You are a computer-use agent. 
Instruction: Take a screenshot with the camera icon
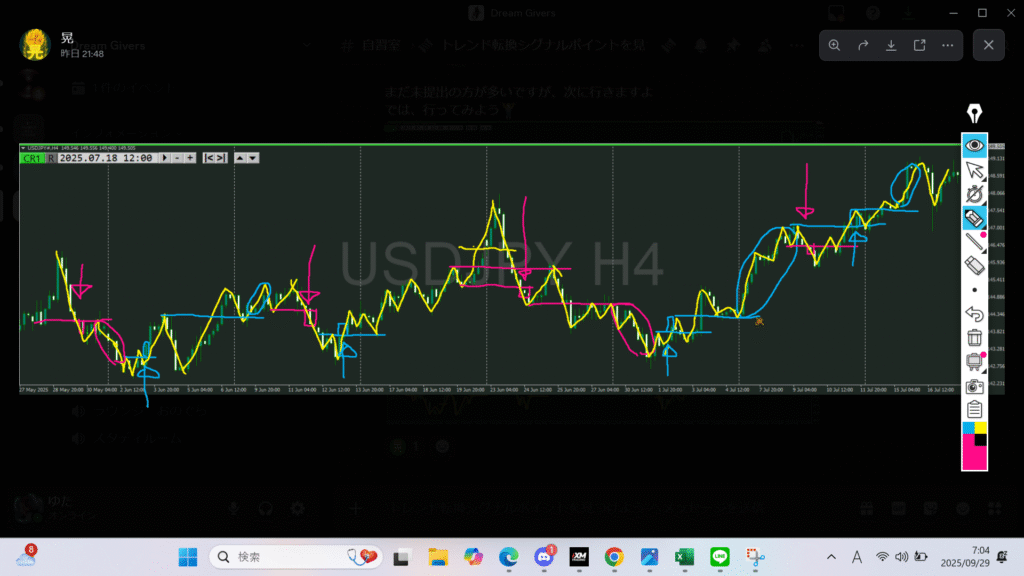coord(974,386)
